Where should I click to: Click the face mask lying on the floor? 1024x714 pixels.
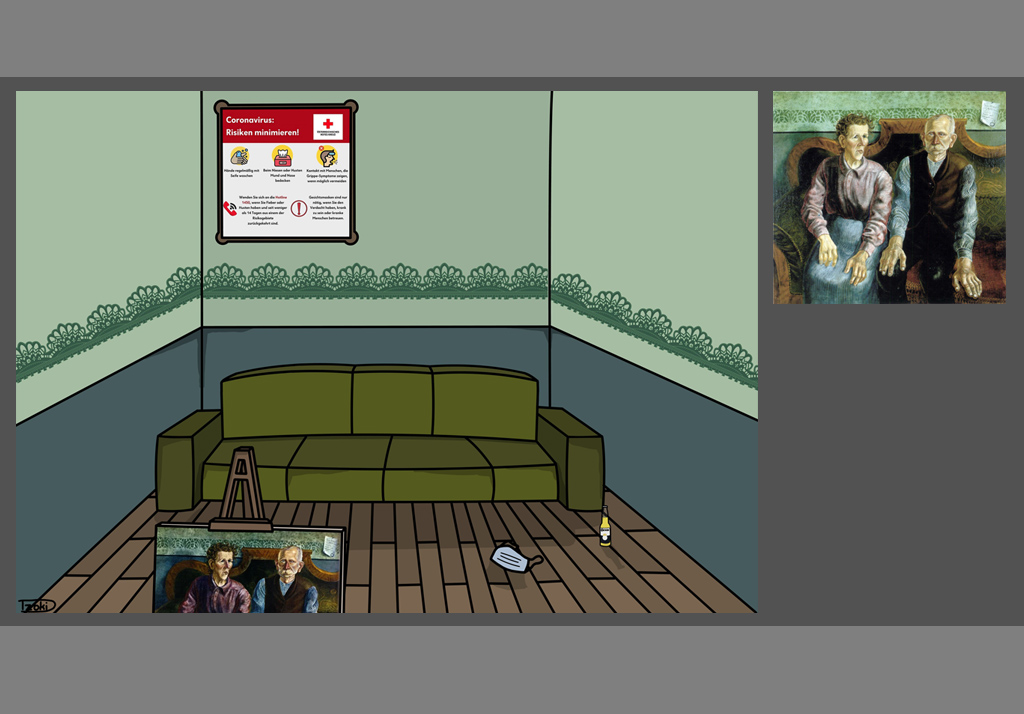(x=515, y=559)
